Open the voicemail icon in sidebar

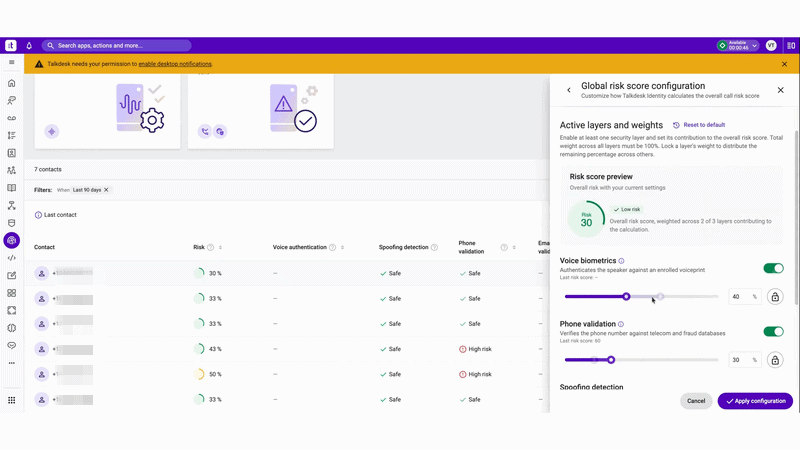tap(12, 118)
